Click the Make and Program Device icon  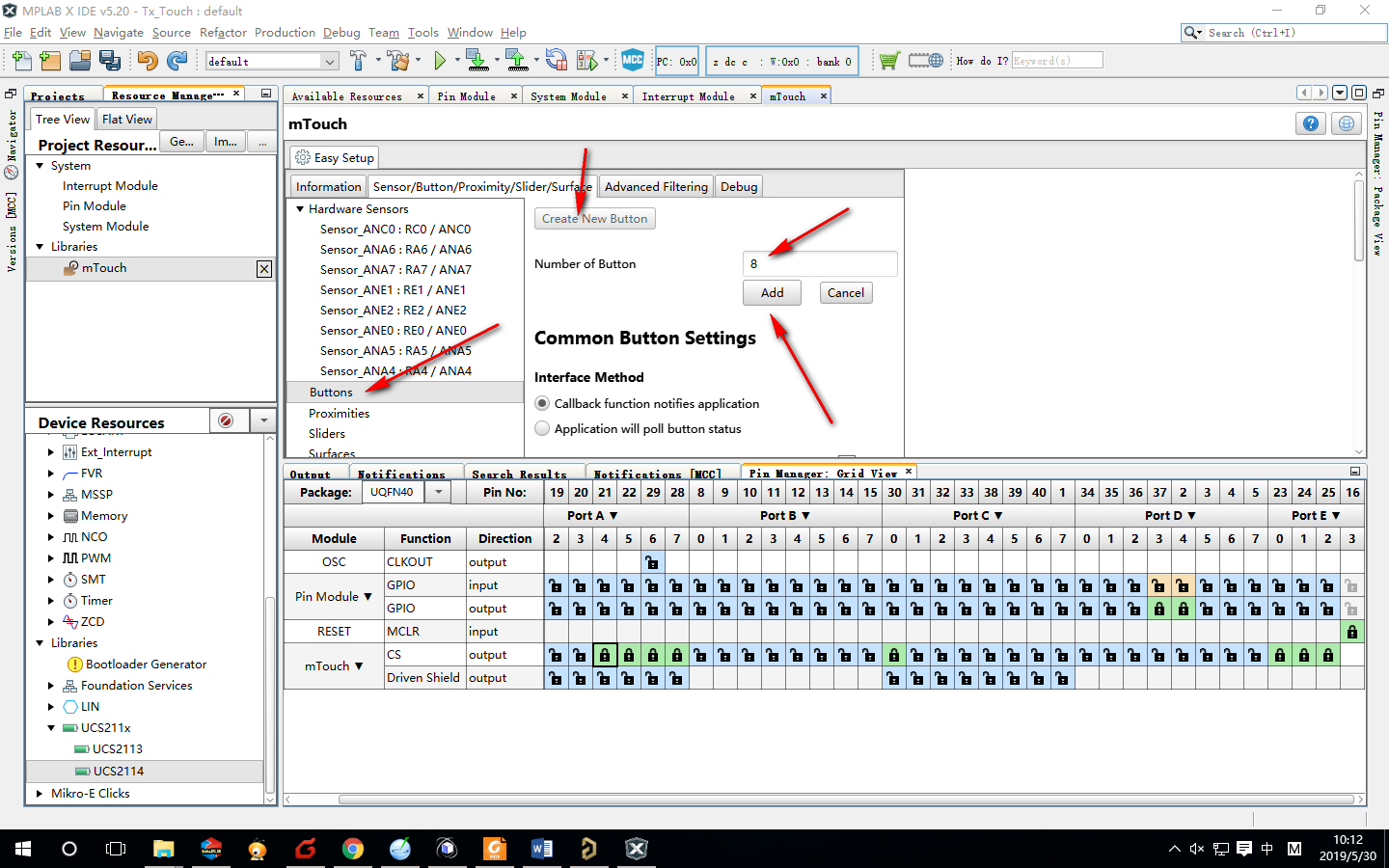[477, 61]
